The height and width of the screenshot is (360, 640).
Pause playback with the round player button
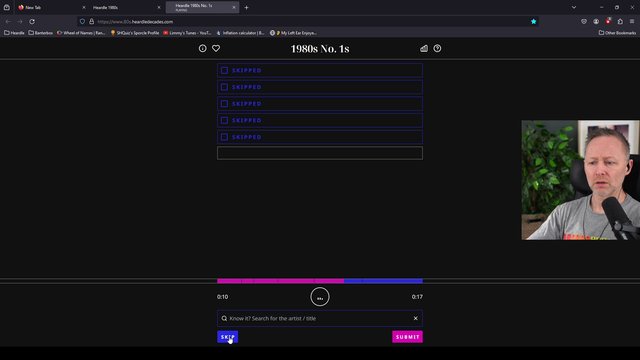coord(320,297)
